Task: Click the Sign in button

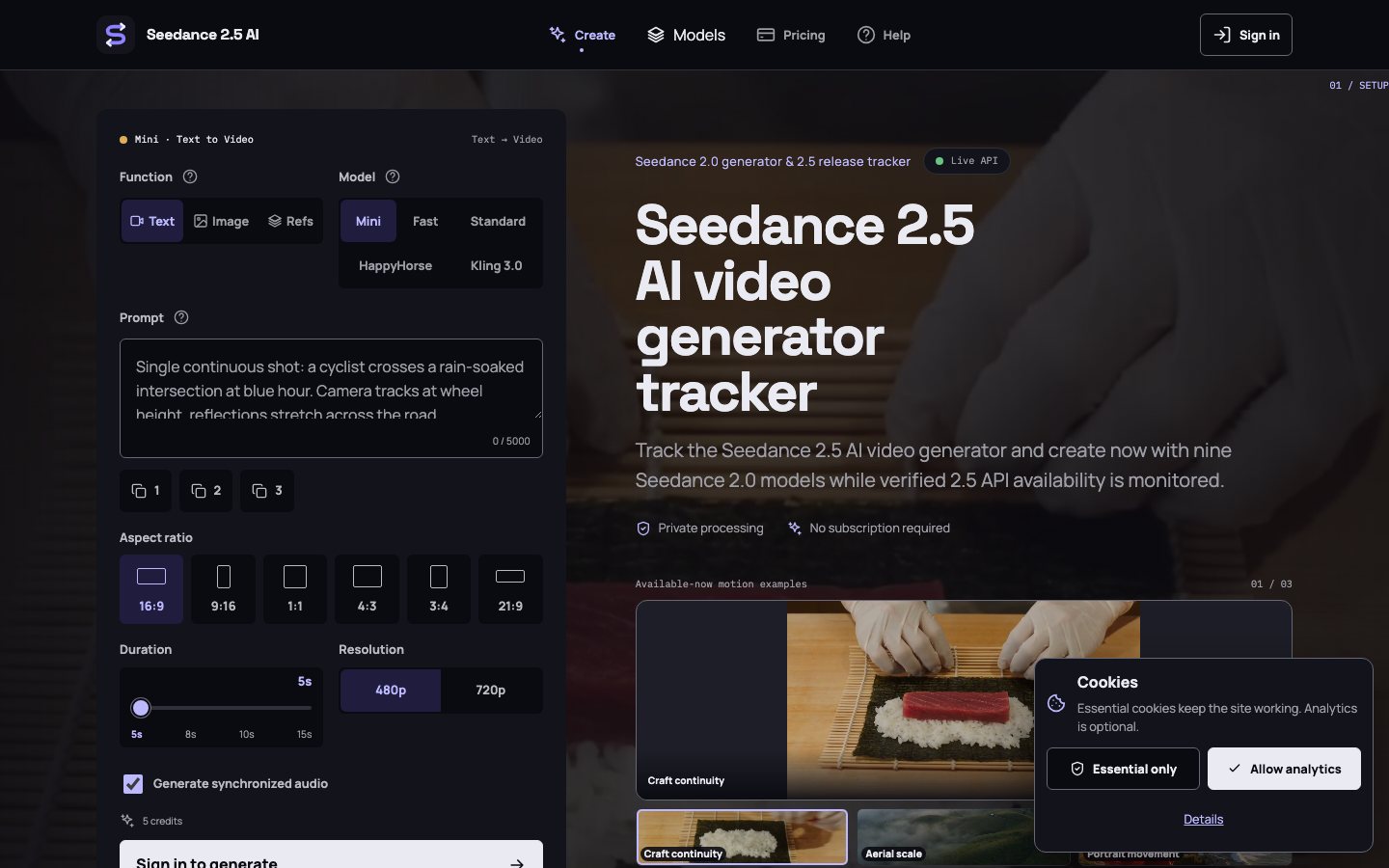Action: point(1246,35)
